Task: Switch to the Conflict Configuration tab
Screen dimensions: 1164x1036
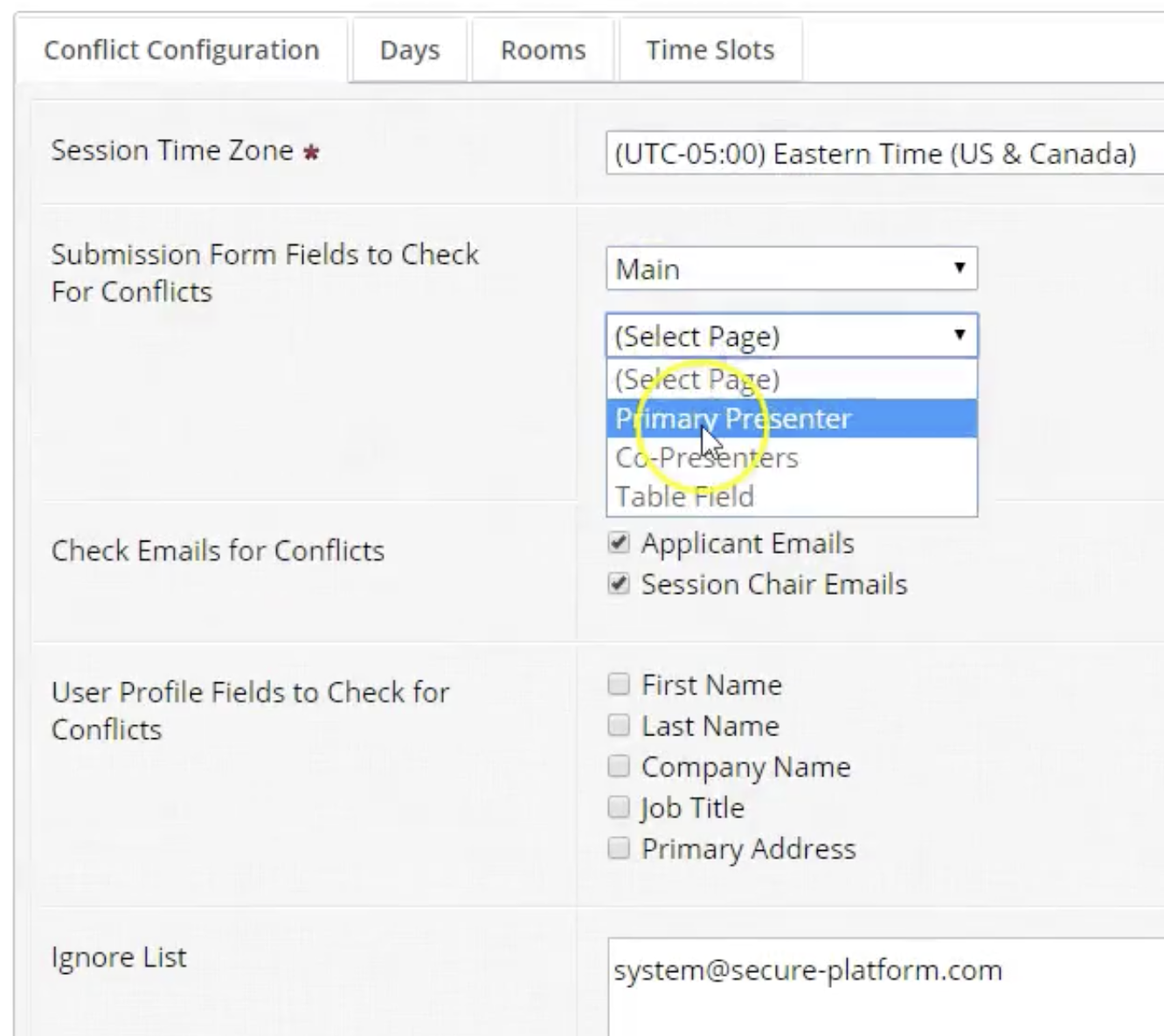Action: click(181, 51)
